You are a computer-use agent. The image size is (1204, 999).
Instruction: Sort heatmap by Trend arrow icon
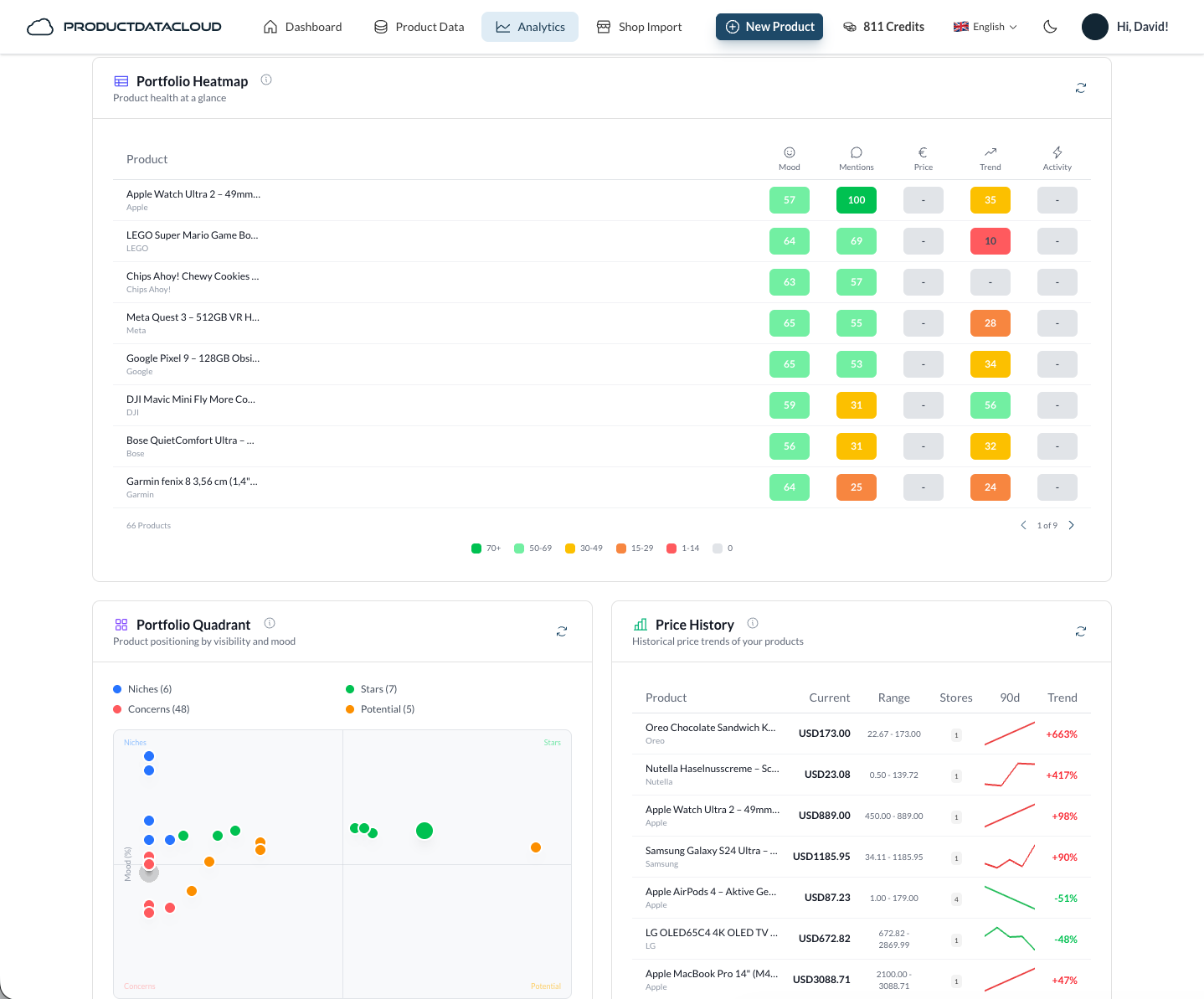(990, 152)
